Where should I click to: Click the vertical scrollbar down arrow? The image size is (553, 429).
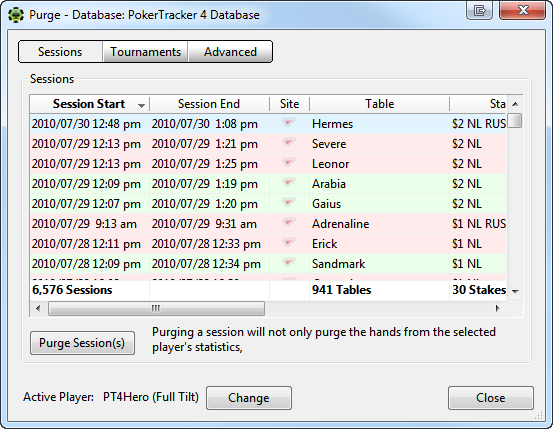pyautogui.click(x=515, y=291)
